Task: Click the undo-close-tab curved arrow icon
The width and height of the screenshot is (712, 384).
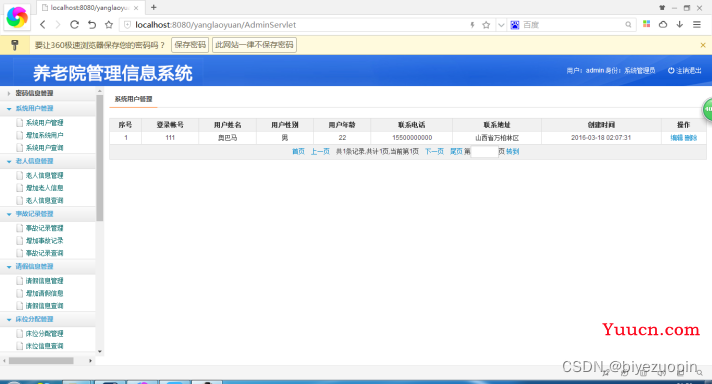Action: 92,25
